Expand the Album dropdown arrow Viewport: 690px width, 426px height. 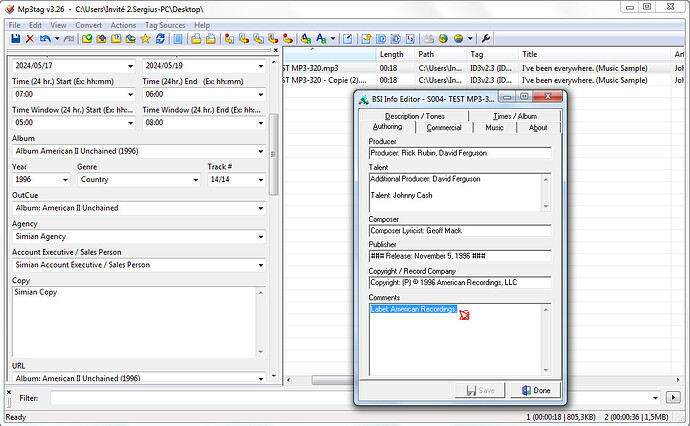point(261,151)
